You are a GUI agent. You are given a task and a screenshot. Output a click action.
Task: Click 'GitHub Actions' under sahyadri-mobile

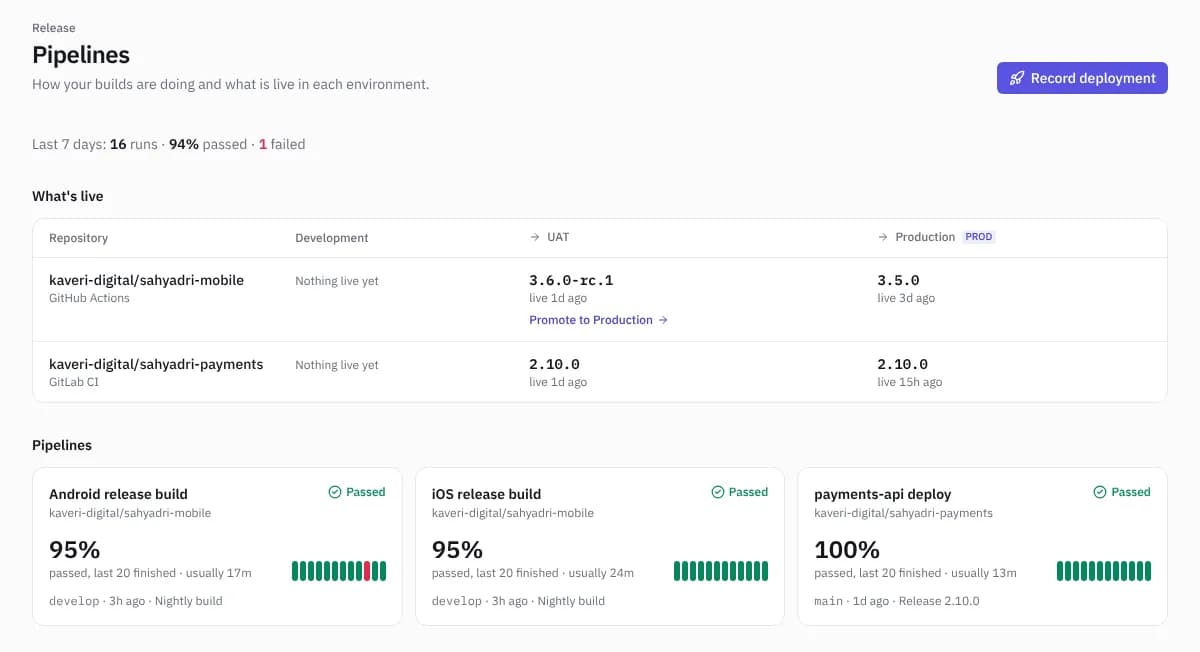tap(89, 298)
